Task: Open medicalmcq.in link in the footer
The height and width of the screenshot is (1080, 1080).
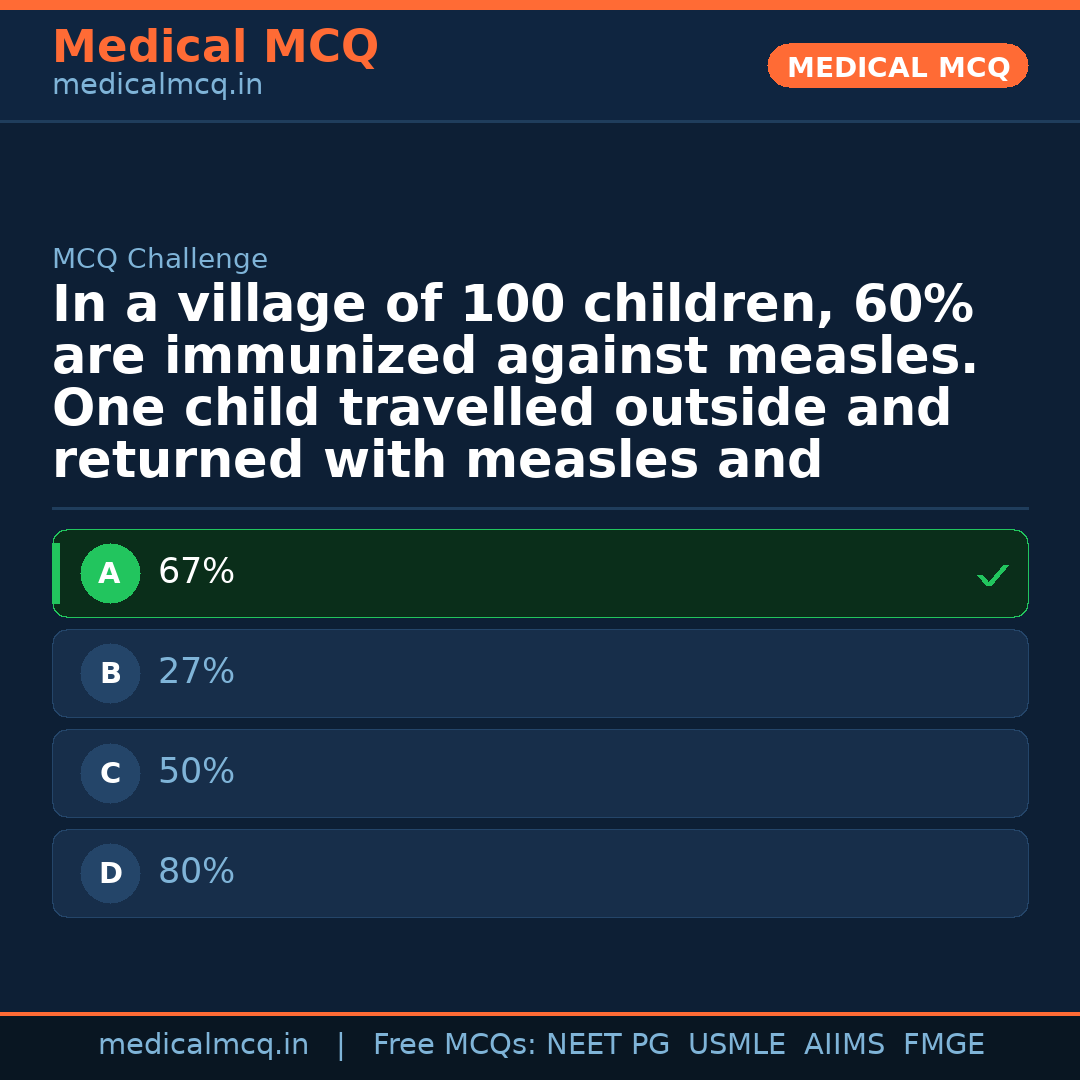Action: (x=203, y=1045)
